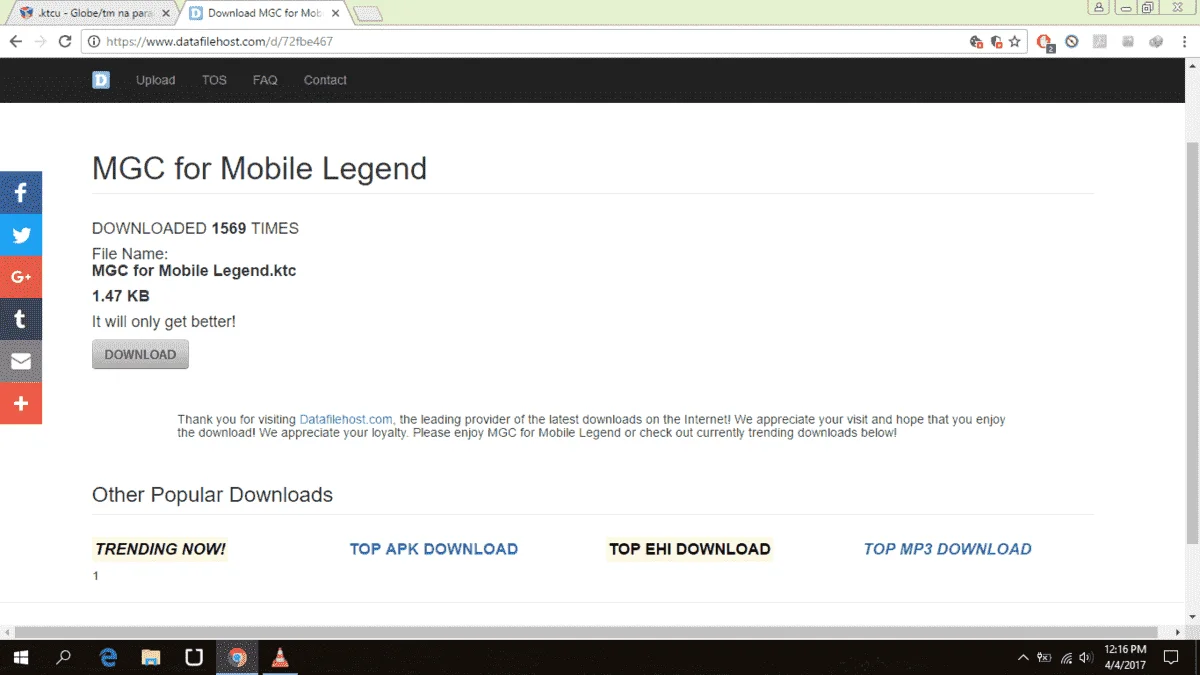This screenshot has height=675, width=1200.
Task: Share page via Twitter sidebar icon
Action: click(21, 235)
